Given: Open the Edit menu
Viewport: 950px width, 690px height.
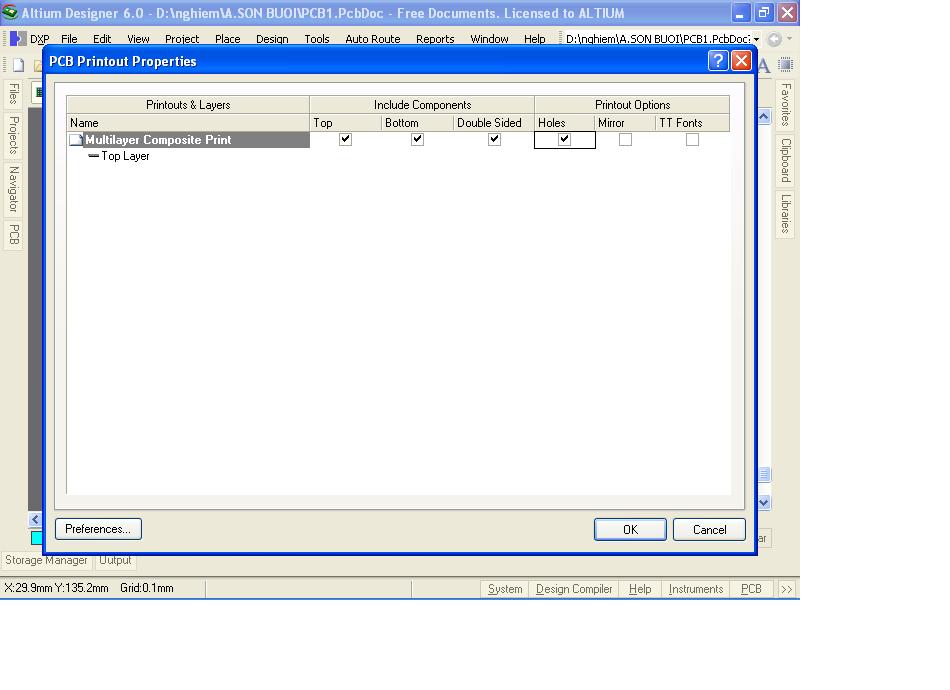Looking at the screenshot, I should click(102, 39).
